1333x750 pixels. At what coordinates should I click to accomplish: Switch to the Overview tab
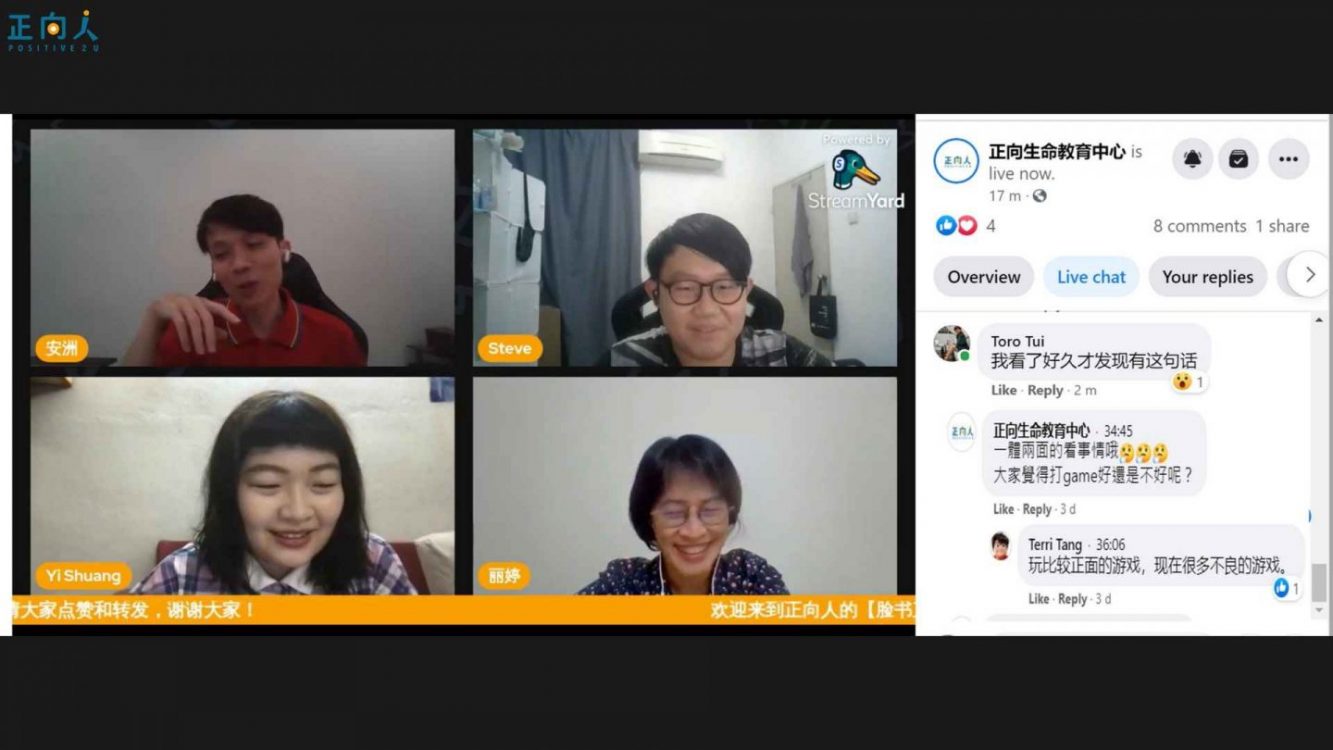click(984, 277)
